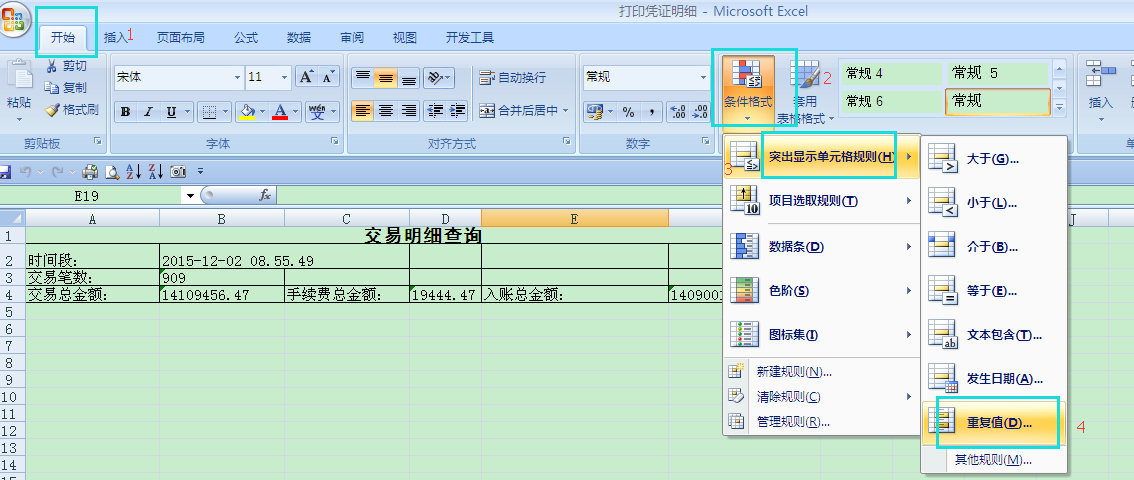Choose 重复值 (Duplicate Values) rule
This screenshot has width=1134, height=480.
tap(994, 423)
